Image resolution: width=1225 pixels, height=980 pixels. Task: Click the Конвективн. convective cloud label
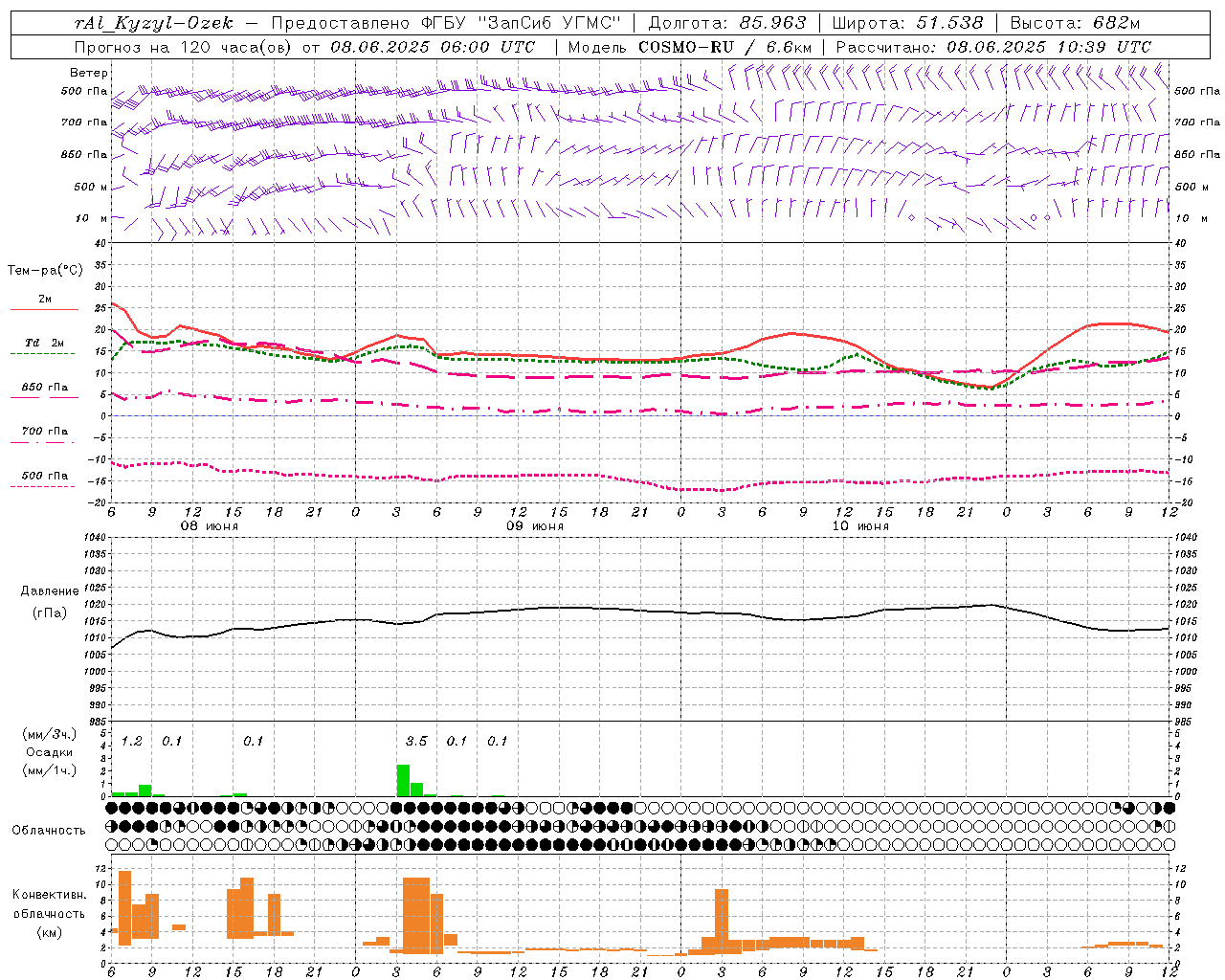click(50, 894)
